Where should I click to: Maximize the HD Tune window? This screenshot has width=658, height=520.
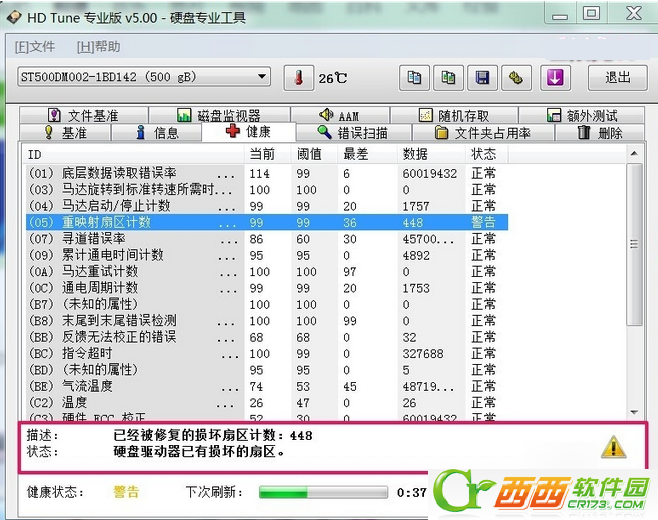tap(591, 13)
